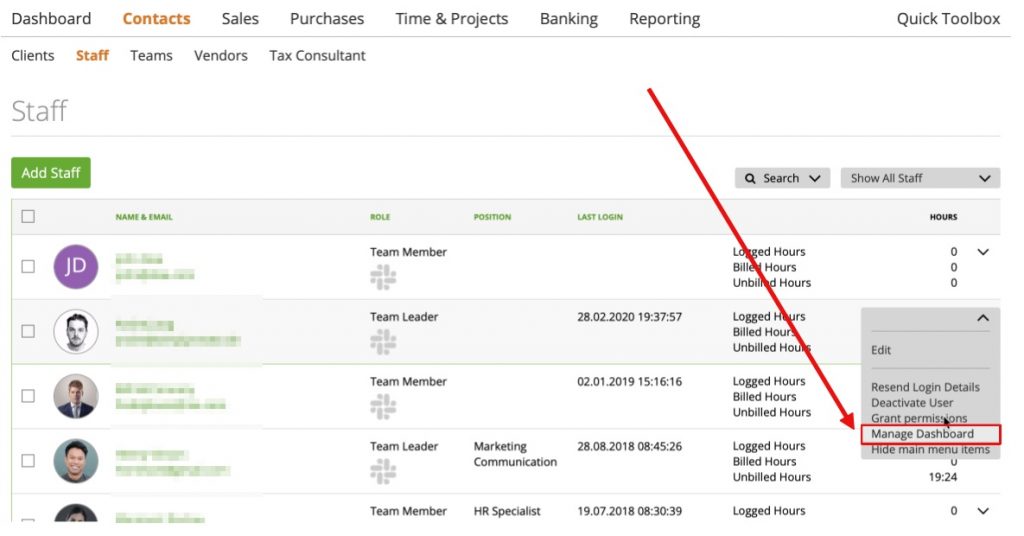
Task: Click the Add Staff button
Action: [51, 173]
